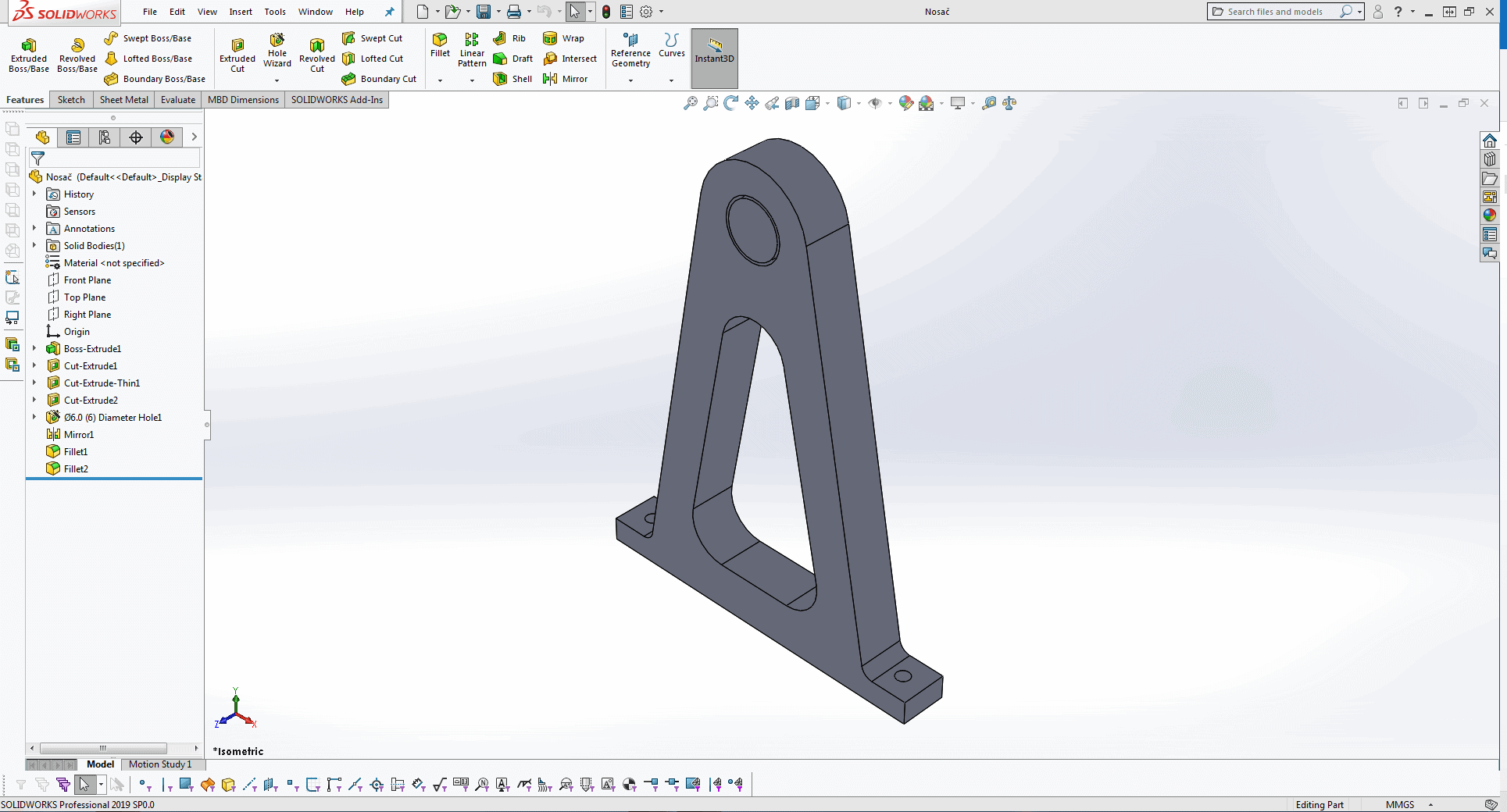This screenshot has height=812, width=1507.
Task: Open Fillet dropdown arrow
Action: tap(440, 80)
